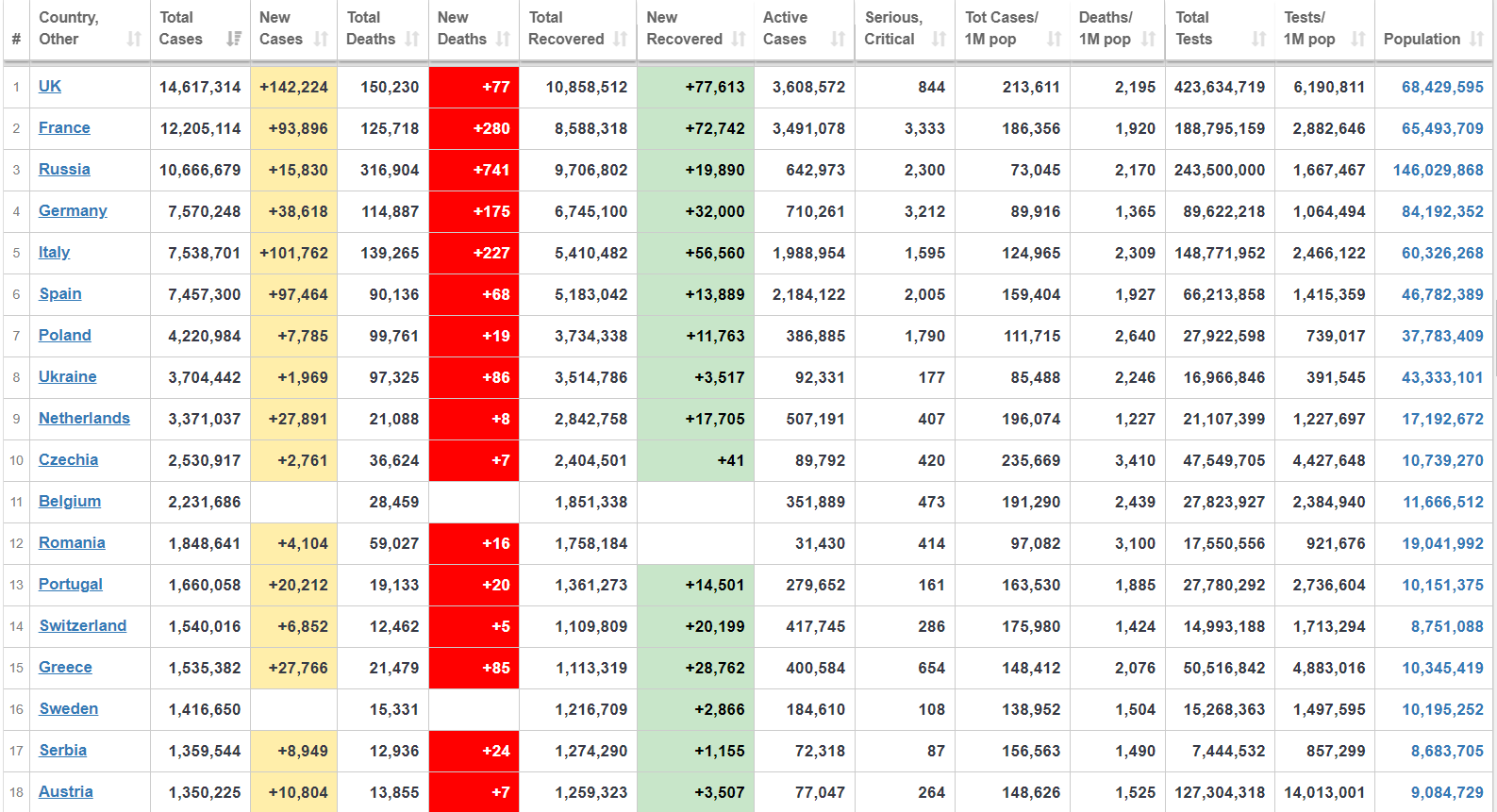
Task: Open Spain population link 46,782,389
Action: click(1442, 294)
